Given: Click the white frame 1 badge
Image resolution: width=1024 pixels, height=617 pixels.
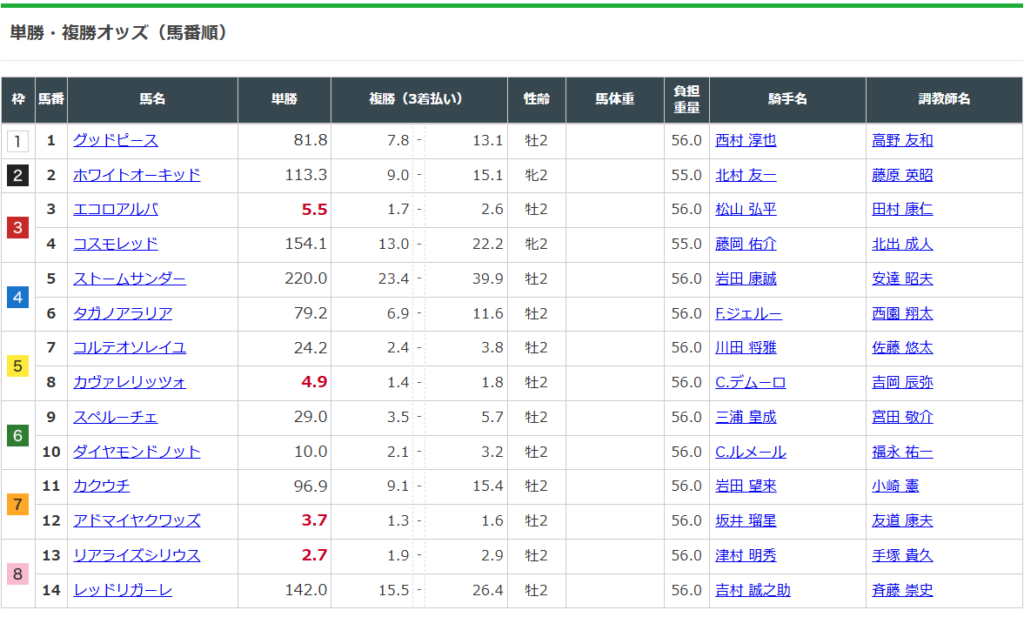Looking at the screenshot, I should 18,141.
